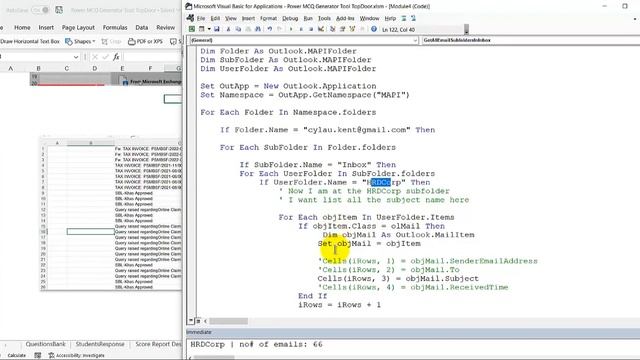Screen dimensions: 640x360
Task: Click the VBA application icon left of File menu
Action: (190, 18)
